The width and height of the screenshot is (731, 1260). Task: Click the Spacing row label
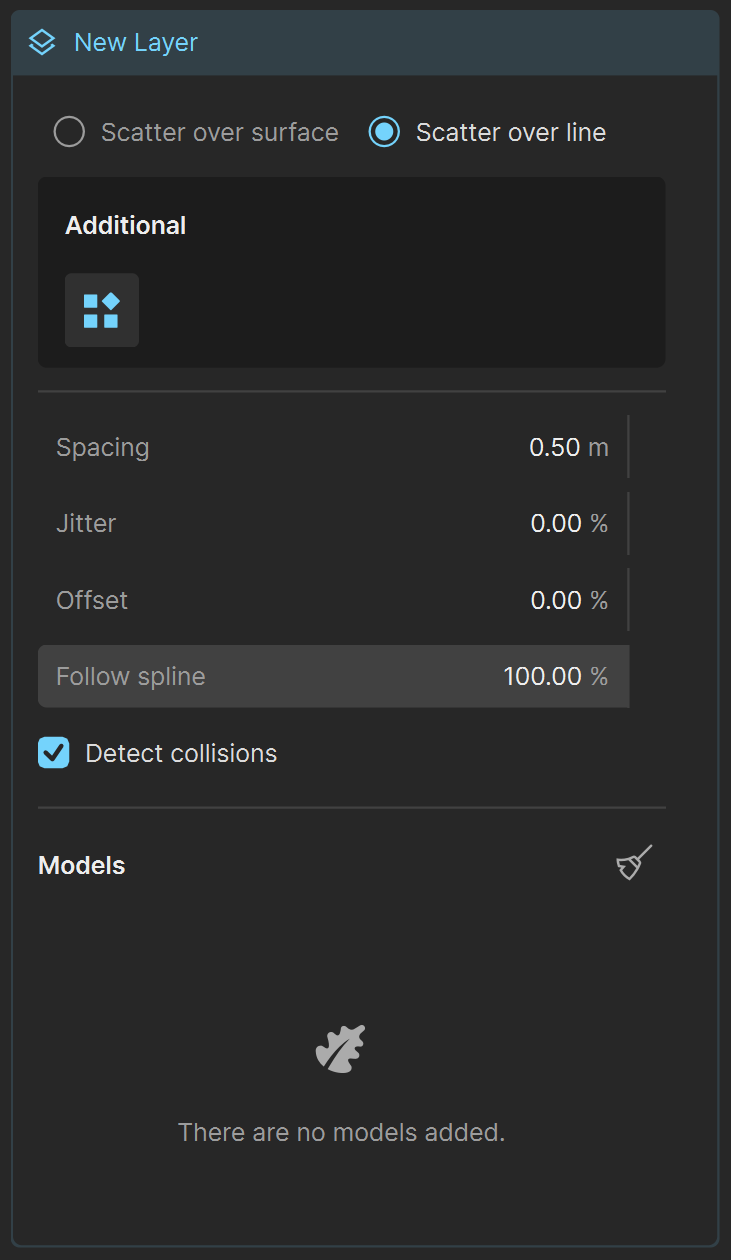pyautogui.click(x=103, y=447)
